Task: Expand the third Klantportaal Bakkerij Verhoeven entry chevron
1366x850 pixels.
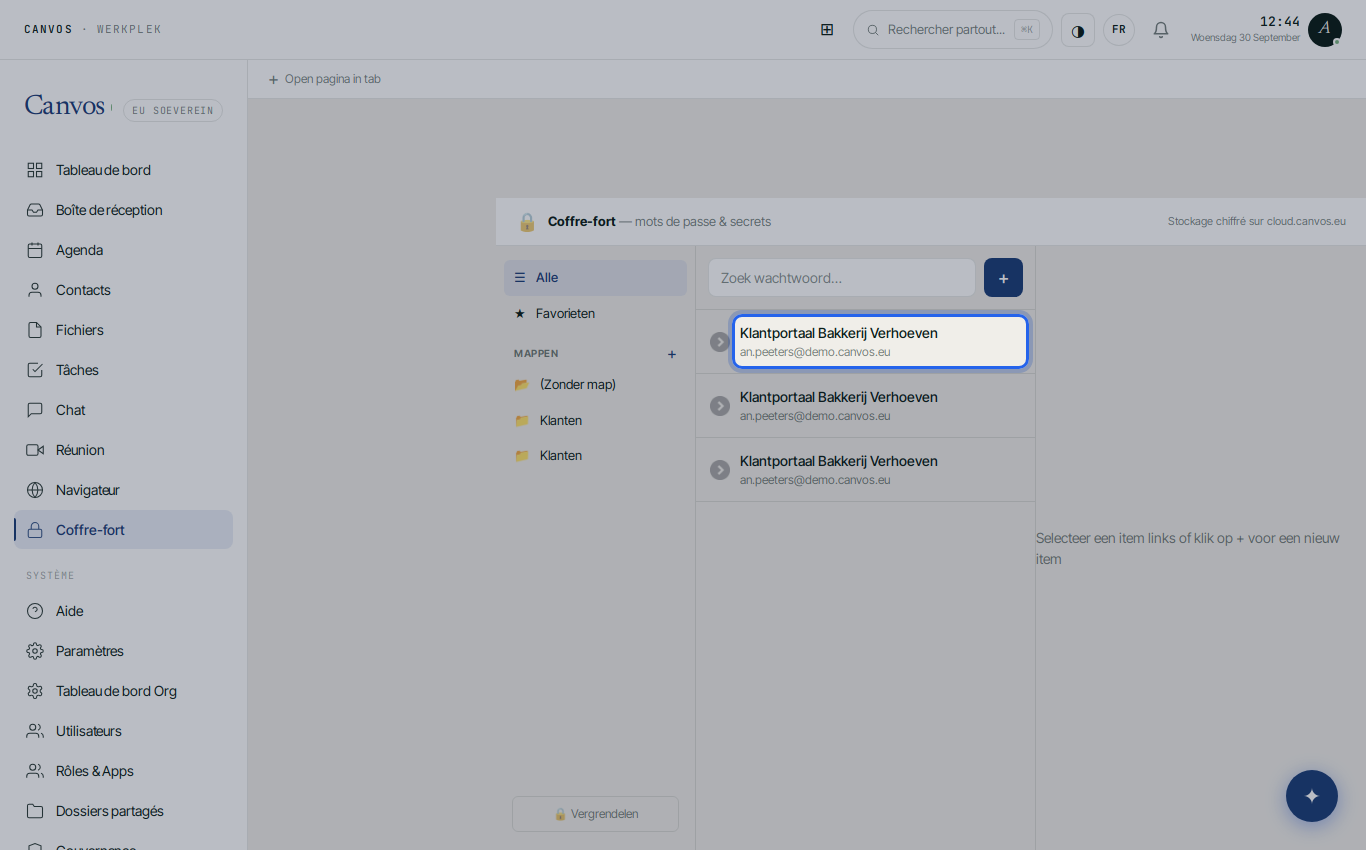Action: coord(720,470)
